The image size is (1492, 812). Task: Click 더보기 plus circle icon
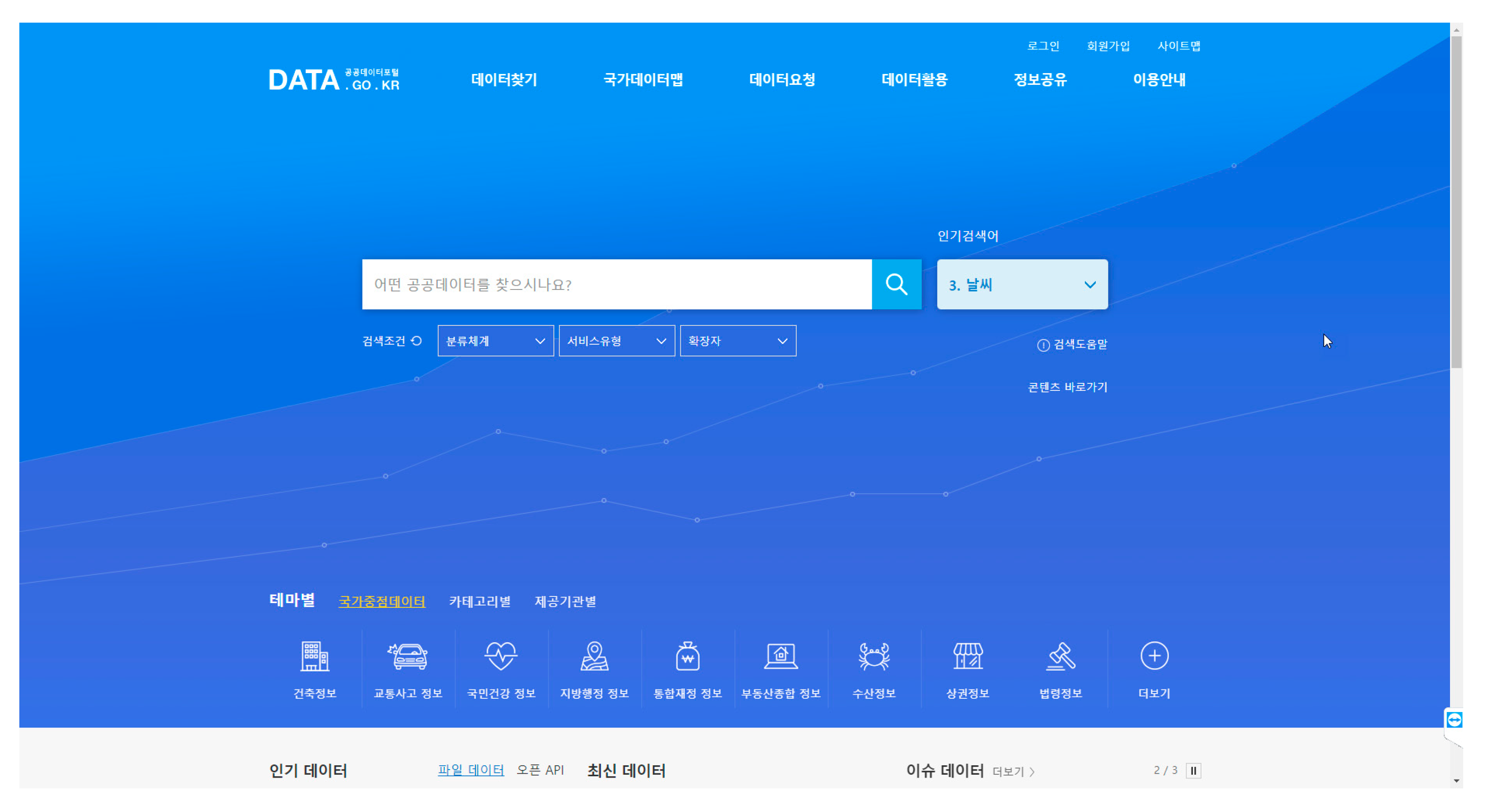pyautogui.click(x=1154, y=657)
